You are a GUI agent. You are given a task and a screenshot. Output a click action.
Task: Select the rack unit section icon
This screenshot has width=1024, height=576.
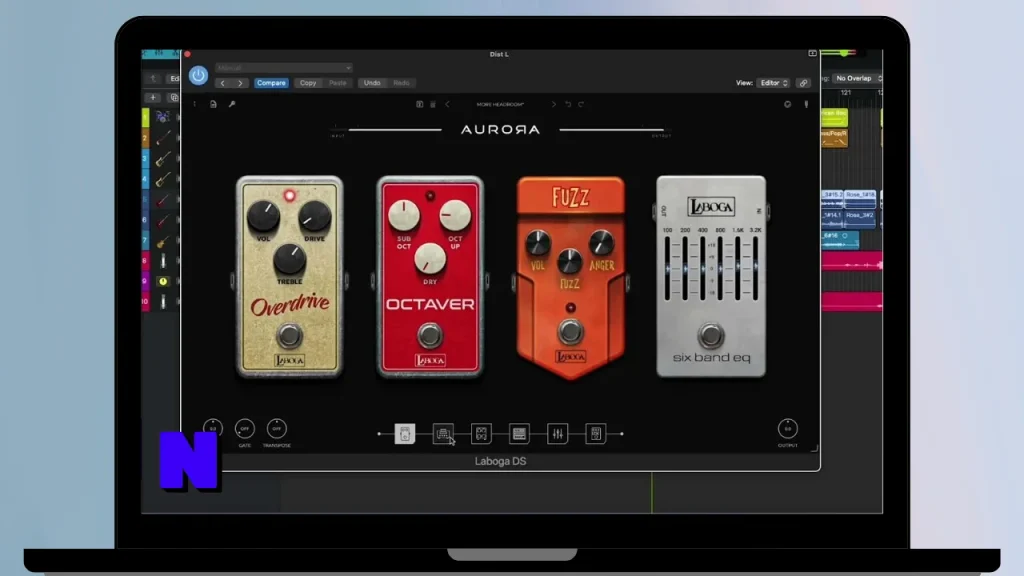519,434
